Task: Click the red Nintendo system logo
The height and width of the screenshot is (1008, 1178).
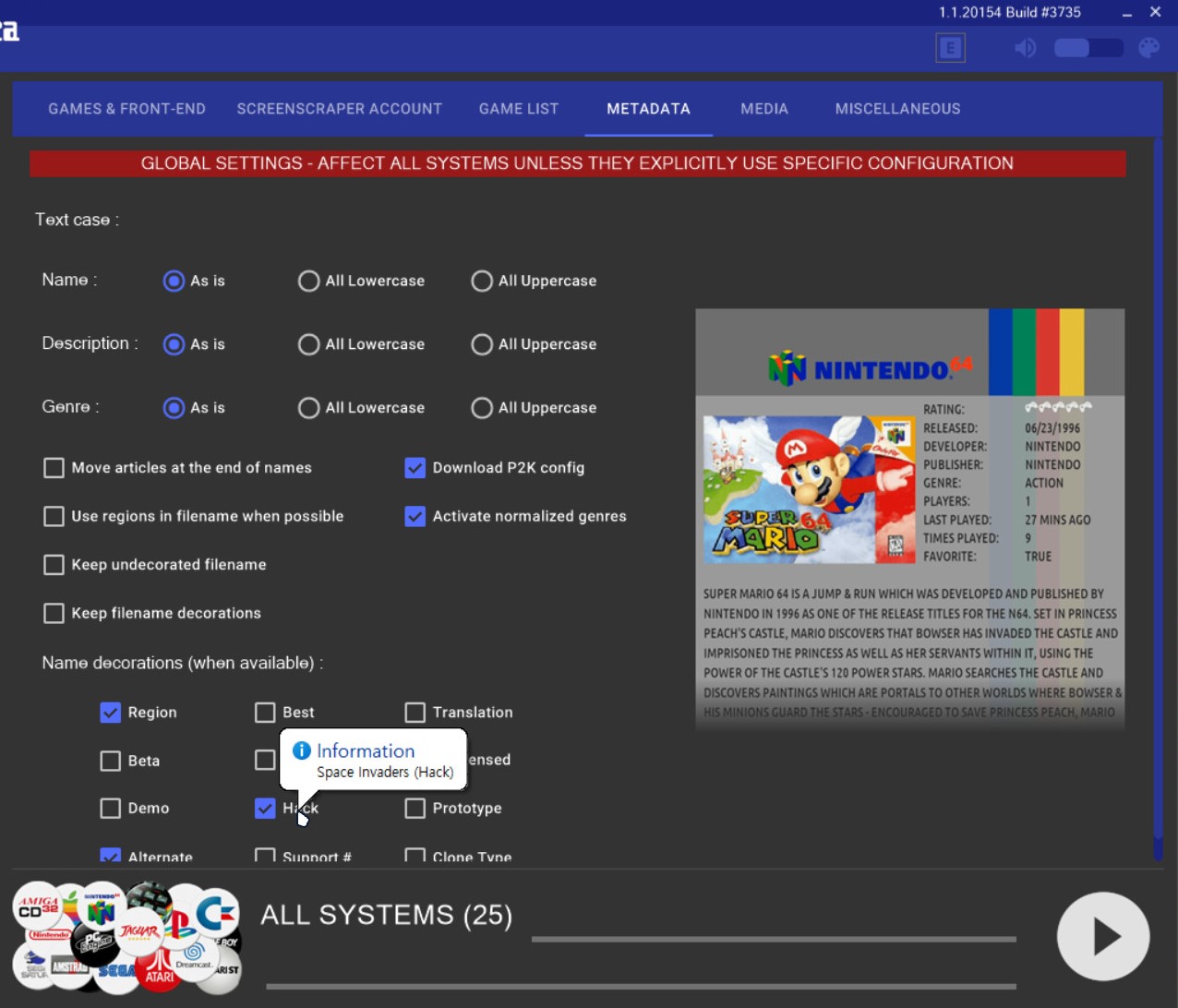Action: point(49,935)
